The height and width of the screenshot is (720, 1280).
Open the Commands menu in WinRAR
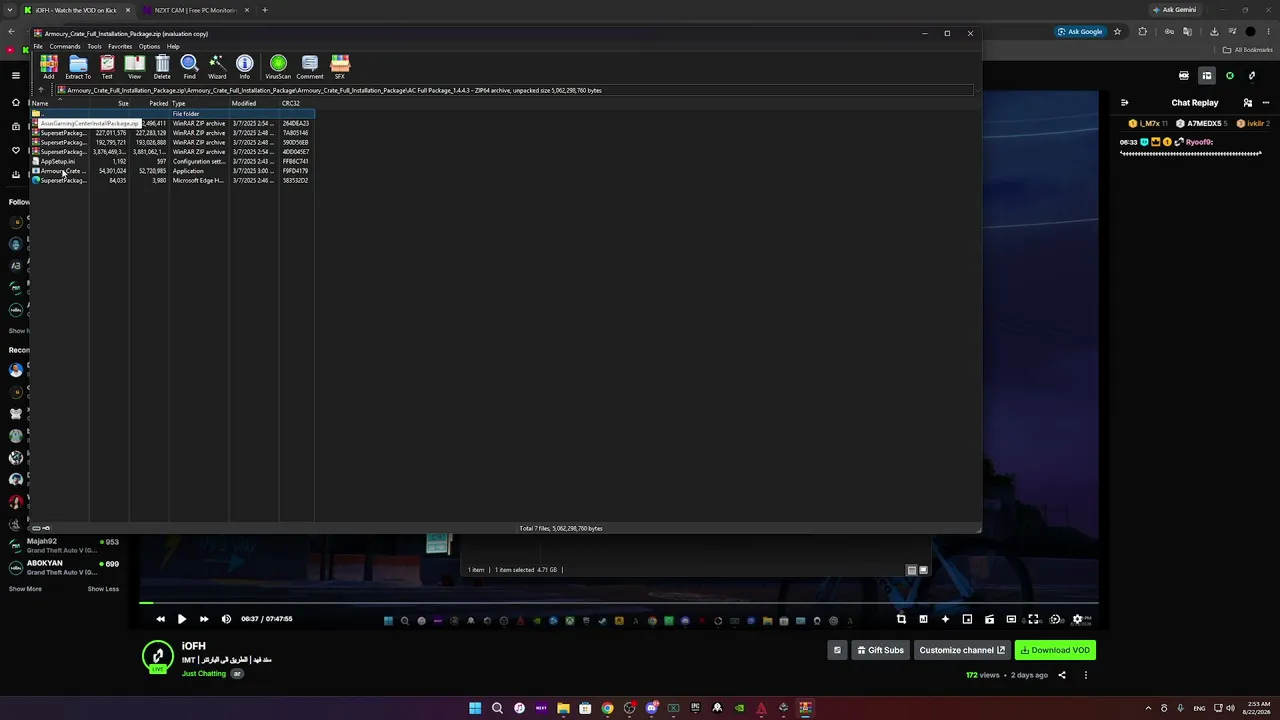pos(65,46)
